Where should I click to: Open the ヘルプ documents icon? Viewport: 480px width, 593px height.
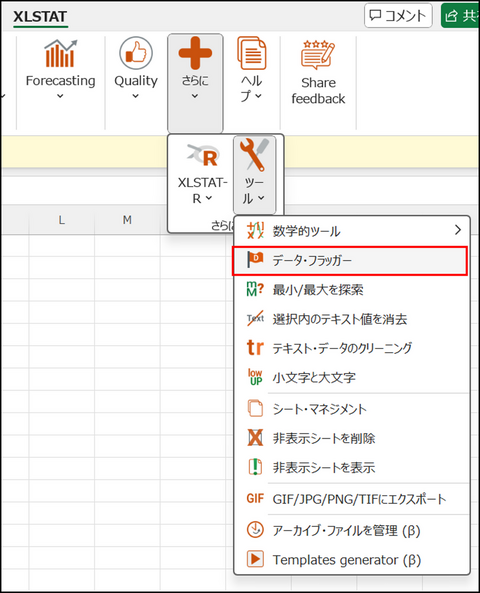pos(252,53)
